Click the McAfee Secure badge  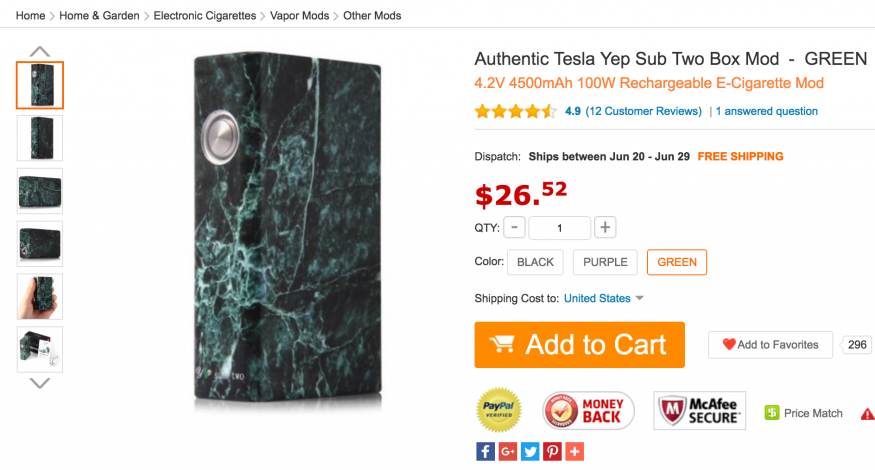click(x=699, y=411)
